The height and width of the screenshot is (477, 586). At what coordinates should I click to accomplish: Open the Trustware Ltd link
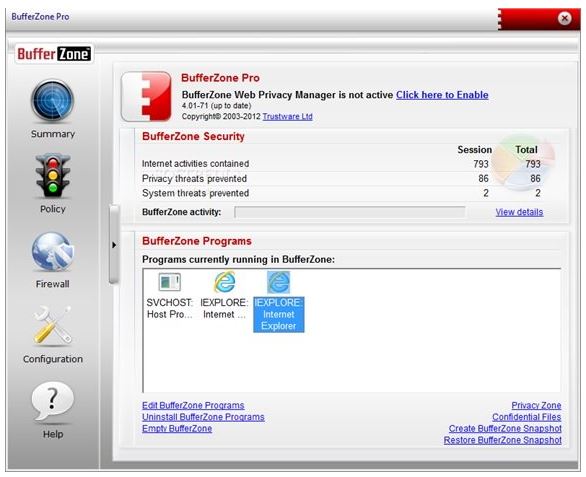click(287, 116)
